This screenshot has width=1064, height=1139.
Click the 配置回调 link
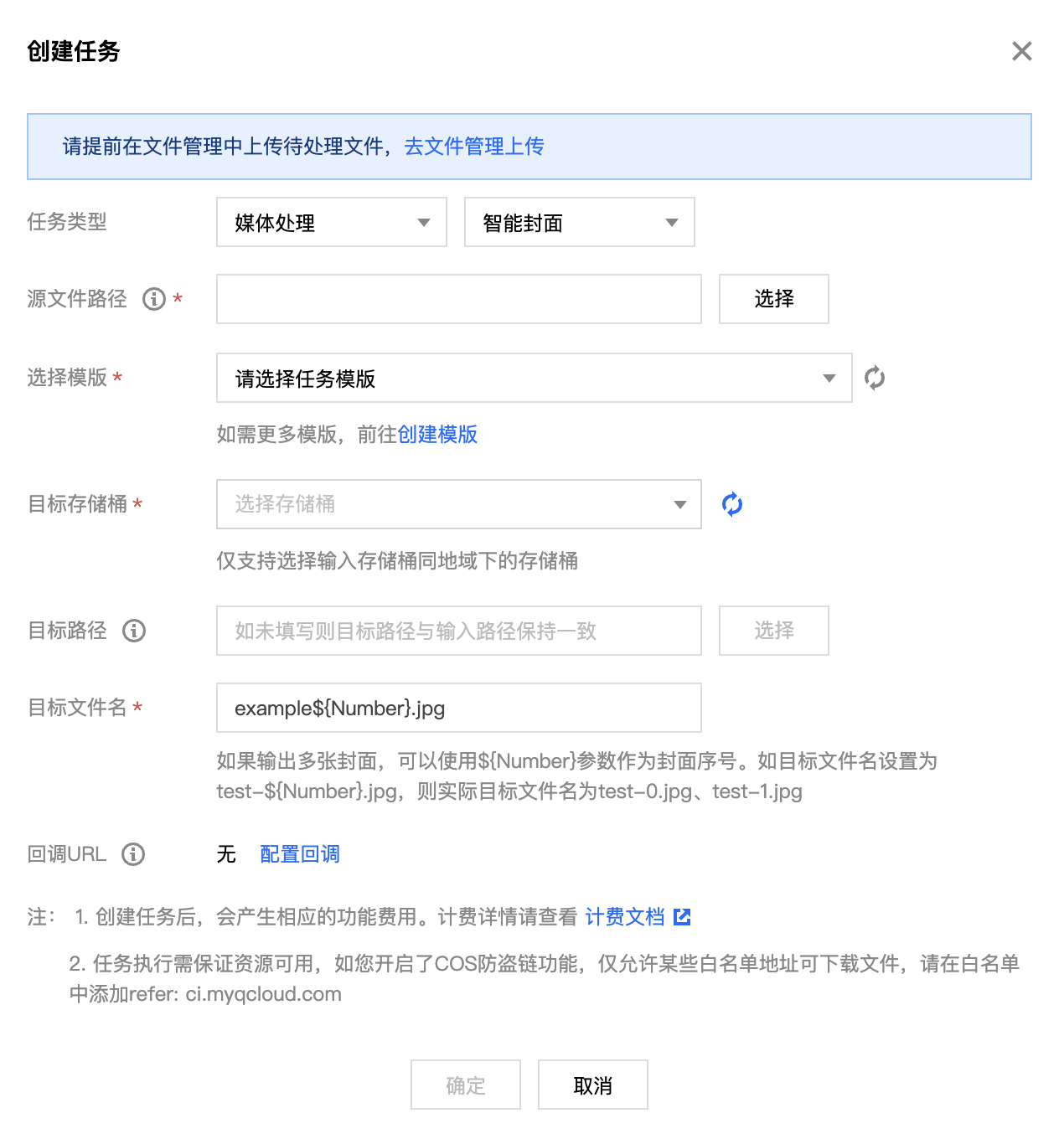[x=300, y=854]
